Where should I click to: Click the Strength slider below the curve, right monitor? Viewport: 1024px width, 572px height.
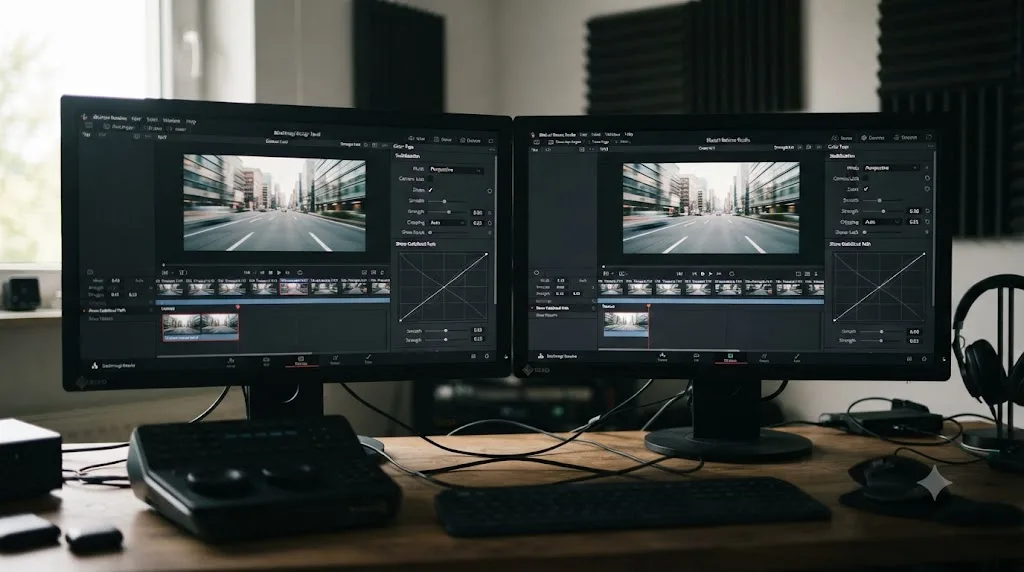click(881, 340)
